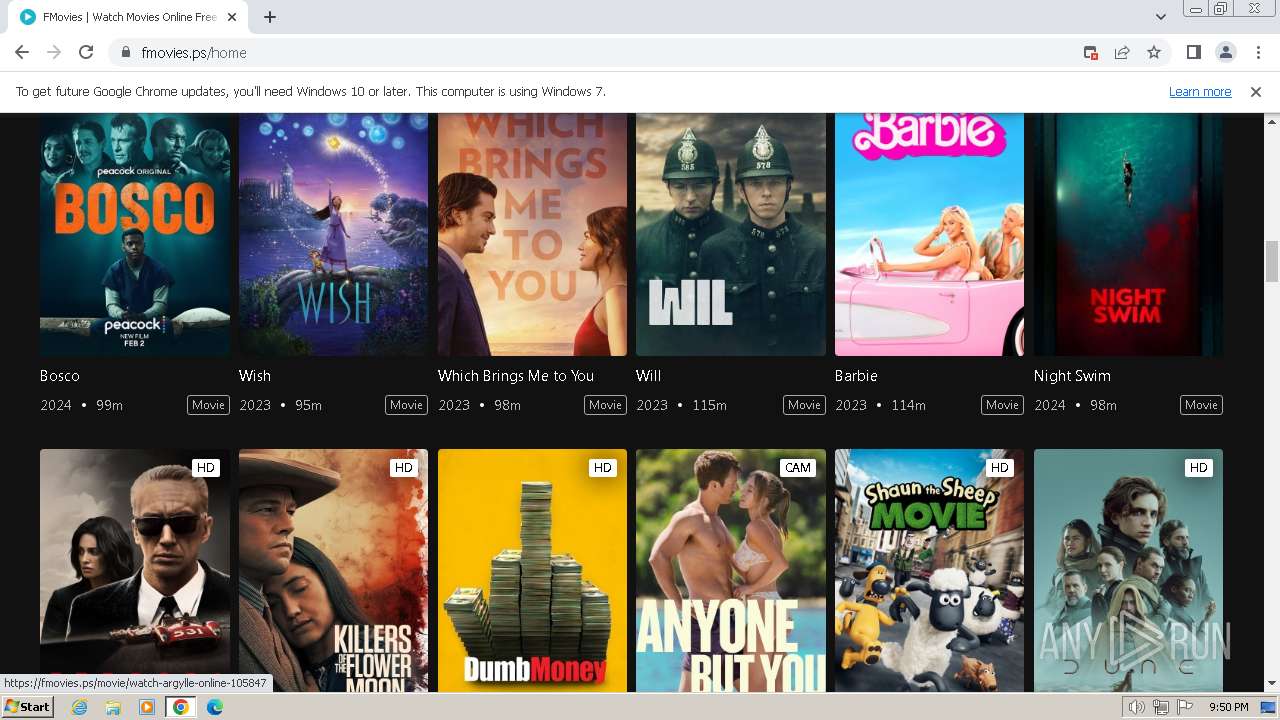Click the Movie tag under Which Brings Me to You
Viewport: 1280px width, 720px height.
pyautogui.click(x=605, y=405)
